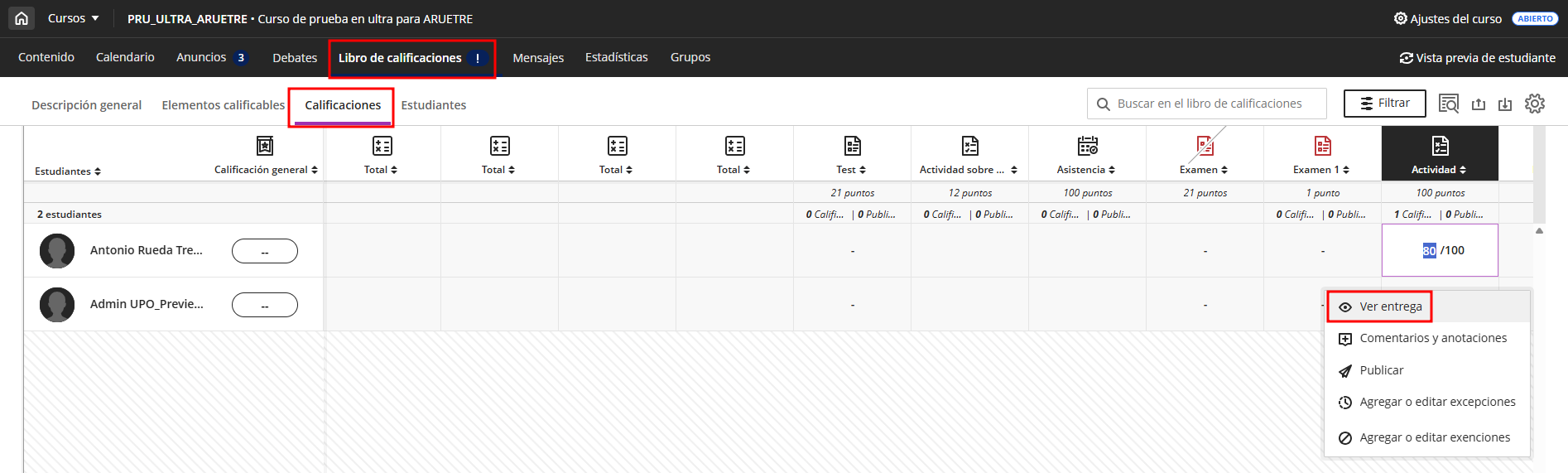The image size is (1568, 473).
Task: Sort by the Estudiantes column arrows
Action: (98, 171)
